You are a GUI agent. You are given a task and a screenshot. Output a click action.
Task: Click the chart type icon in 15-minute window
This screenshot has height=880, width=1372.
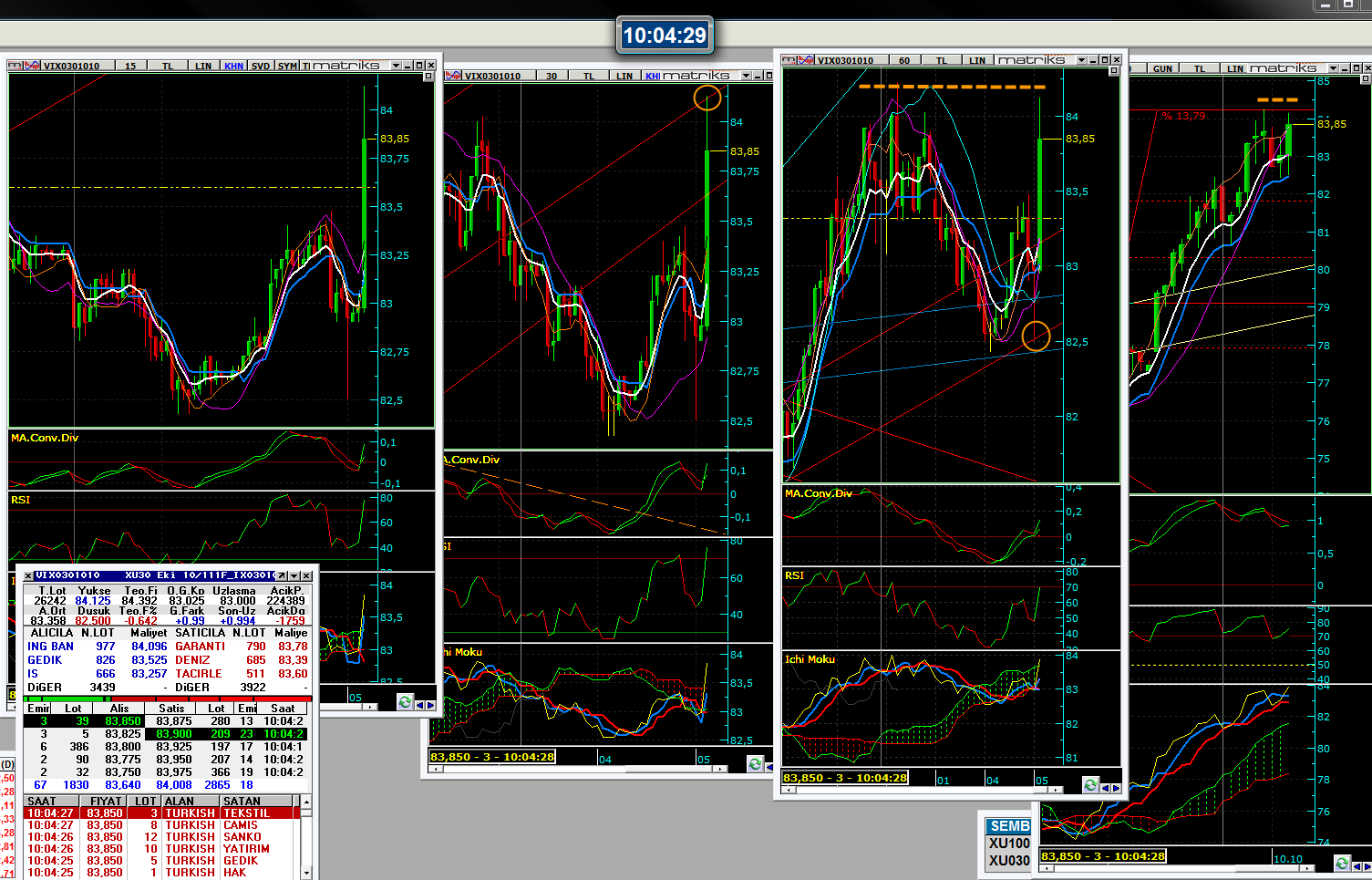[33, 66]
